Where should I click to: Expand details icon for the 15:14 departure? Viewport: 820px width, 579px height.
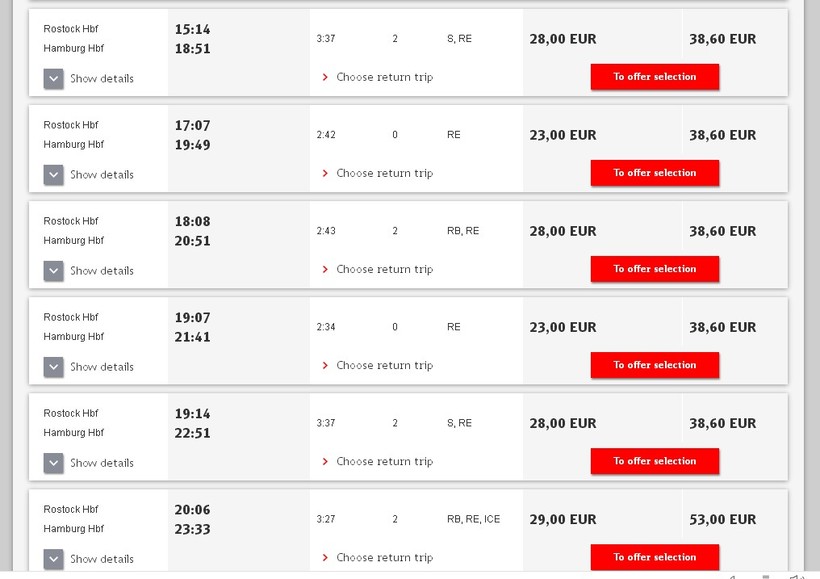(54, 78)
